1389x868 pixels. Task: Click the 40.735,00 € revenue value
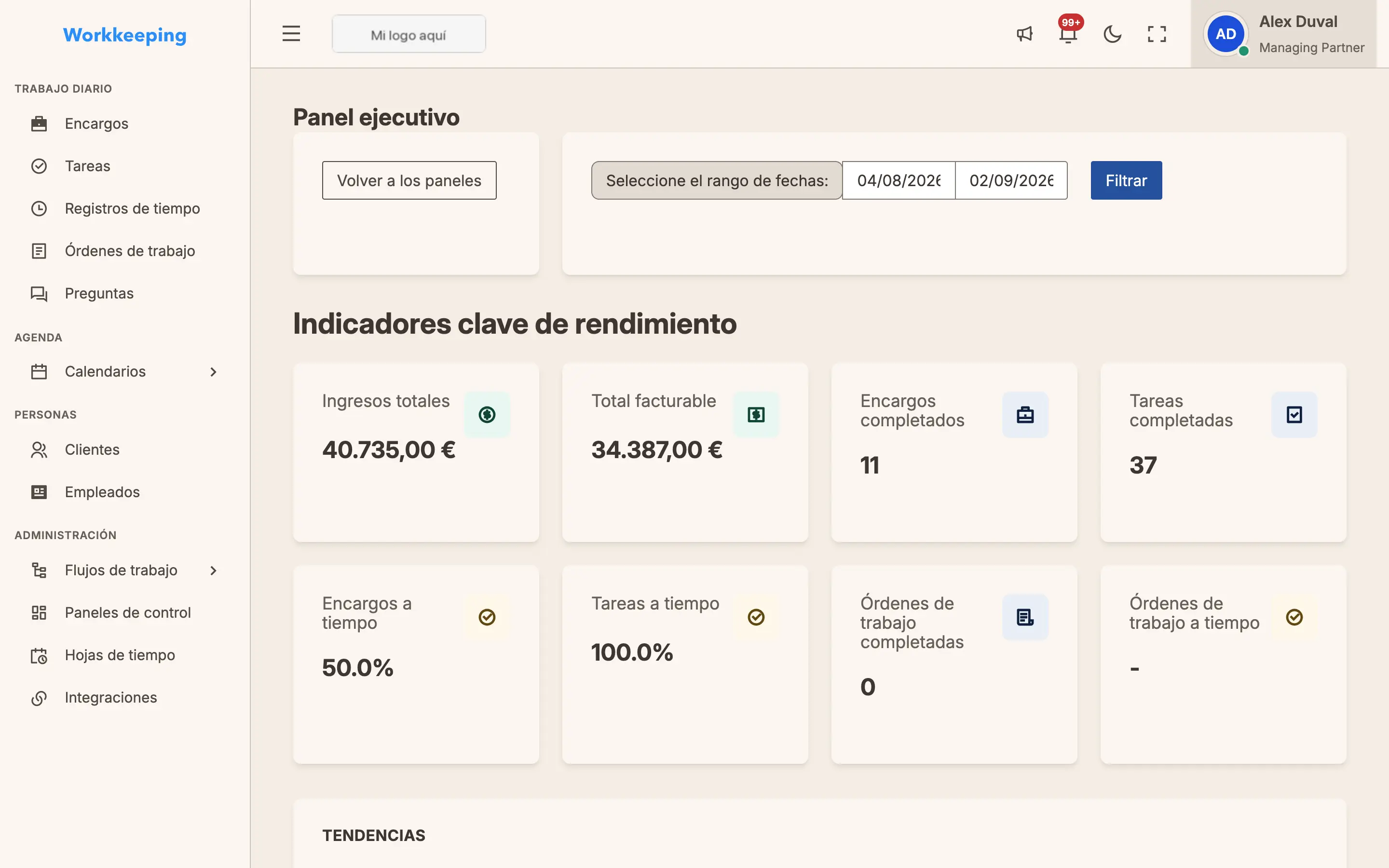point(389,449)
